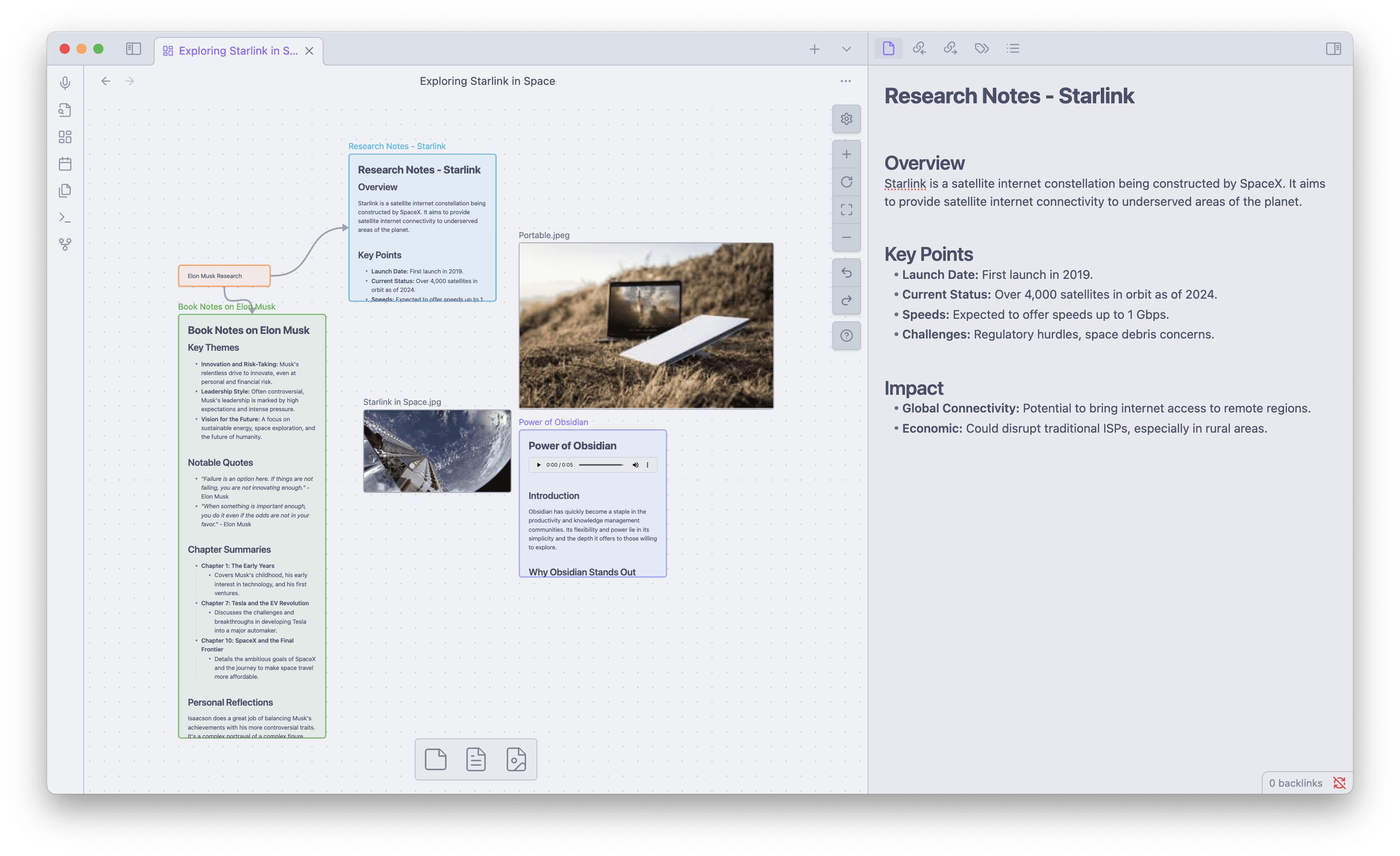This screenshot has height=856, width=1400.
Task: Open the tab list chevron dropdown
Action: [x=846, y=49]
